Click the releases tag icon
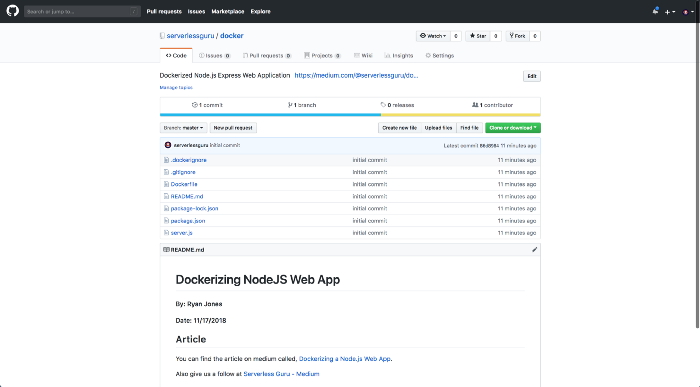Viewport: 700px width, 387px height. coord(383,105)
